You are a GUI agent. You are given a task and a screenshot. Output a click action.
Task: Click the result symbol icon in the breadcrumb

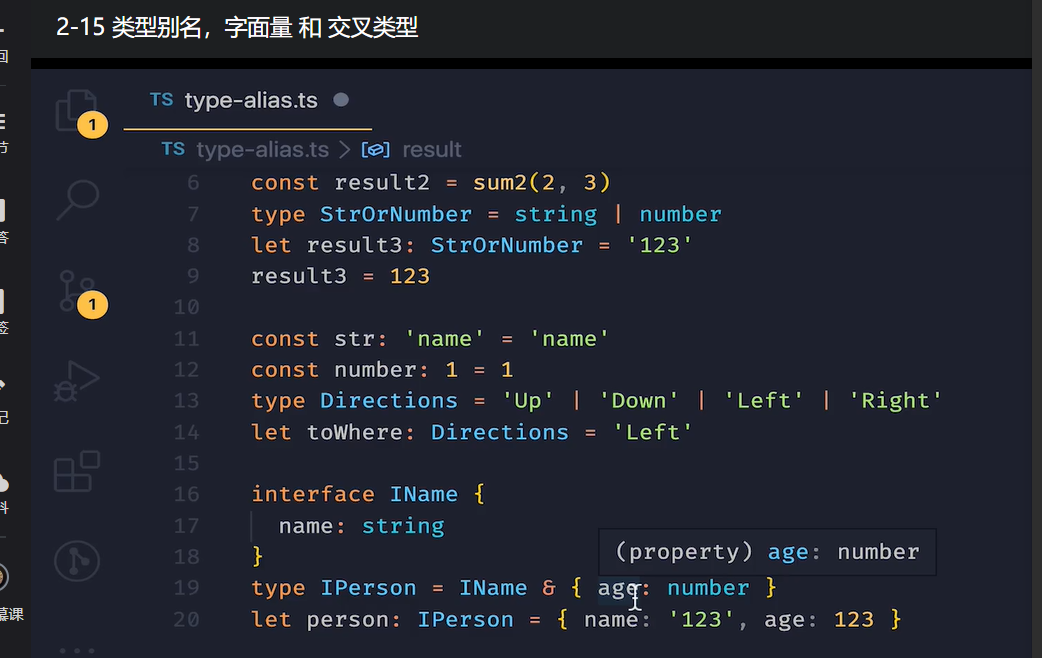click(374, 148)
